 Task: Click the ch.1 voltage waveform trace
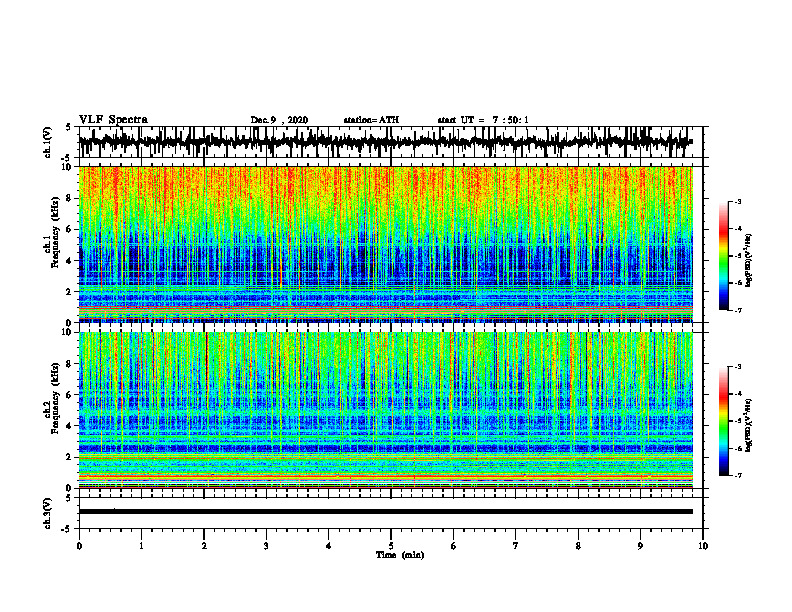pos(385,142)
